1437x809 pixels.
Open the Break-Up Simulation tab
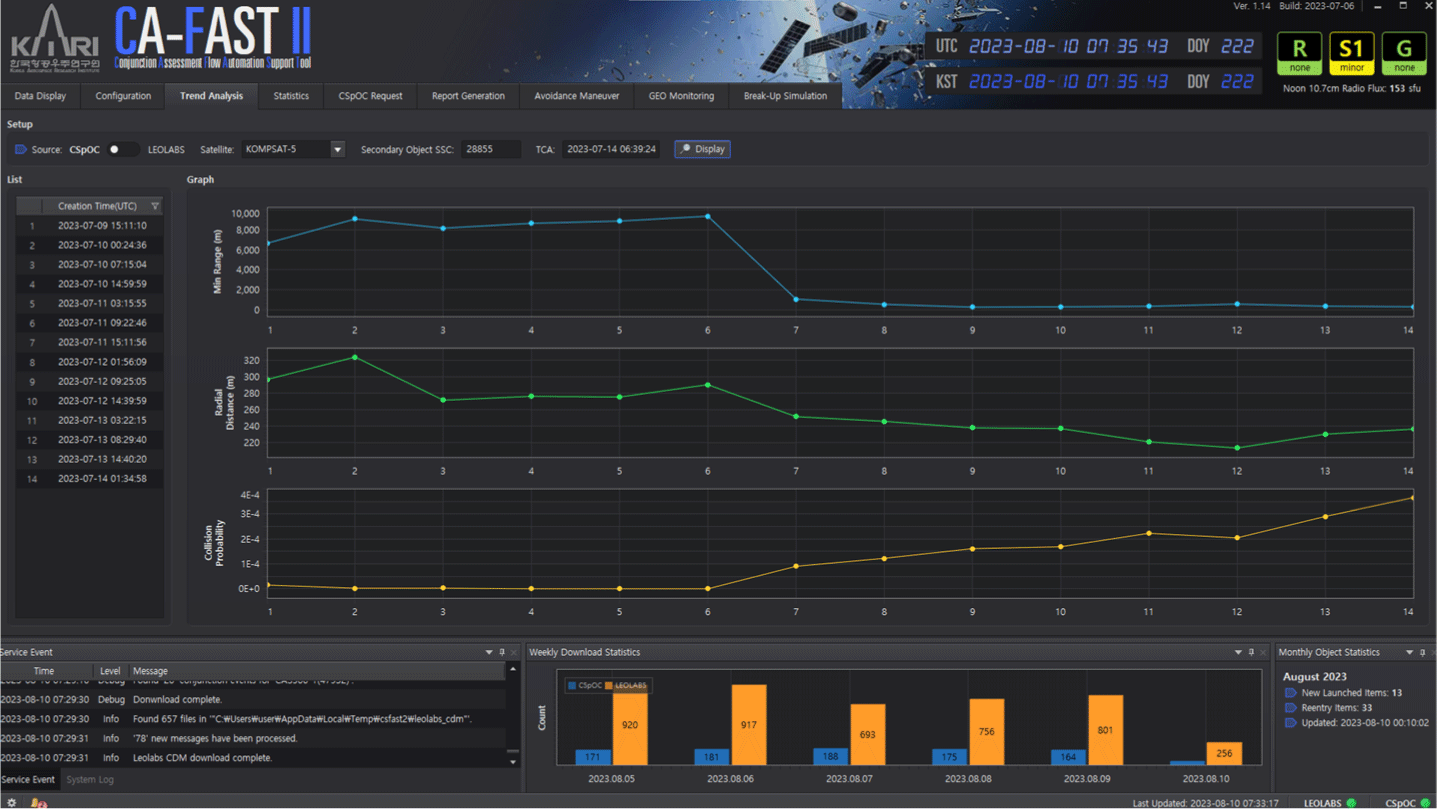tap(785, 96)
